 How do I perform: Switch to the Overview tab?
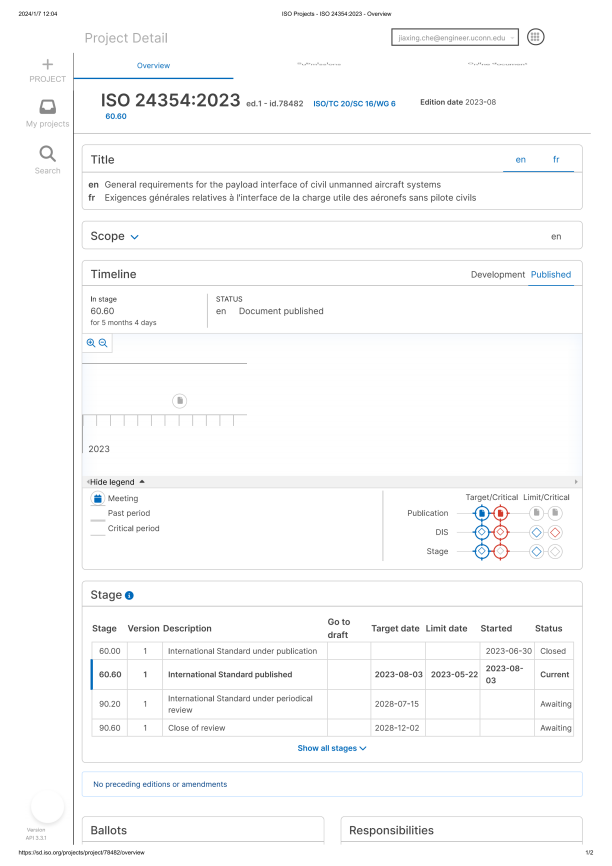tap(153, 66)
